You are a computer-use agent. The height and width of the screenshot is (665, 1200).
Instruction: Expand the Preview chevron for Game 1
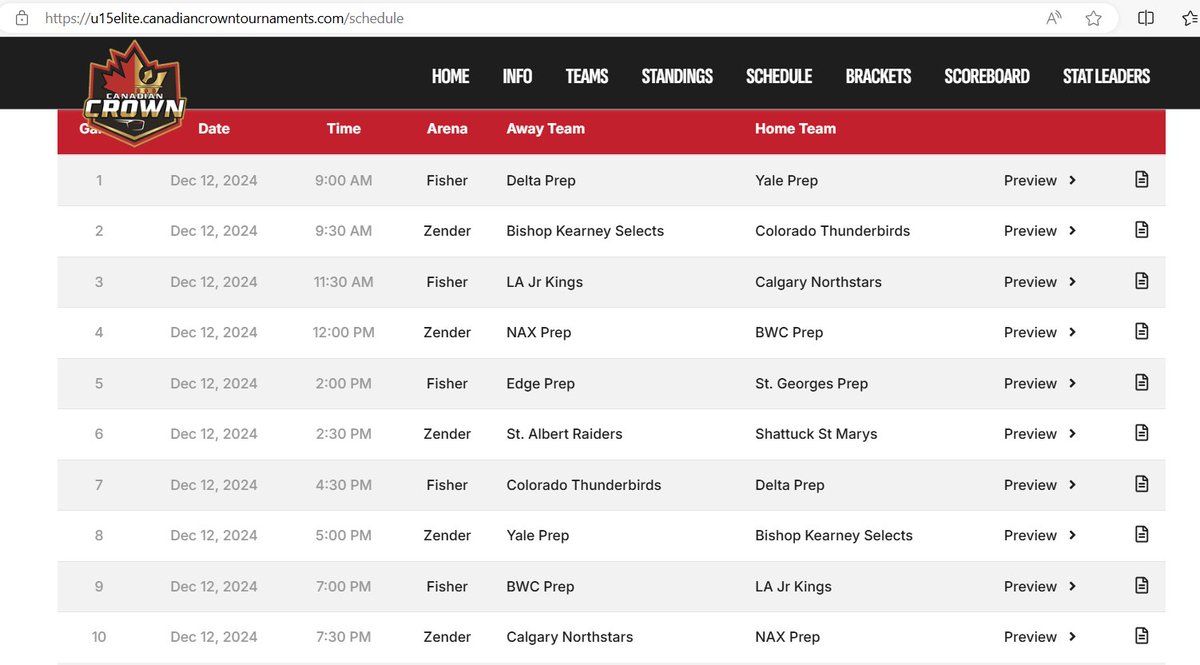tap(1073, 180)
